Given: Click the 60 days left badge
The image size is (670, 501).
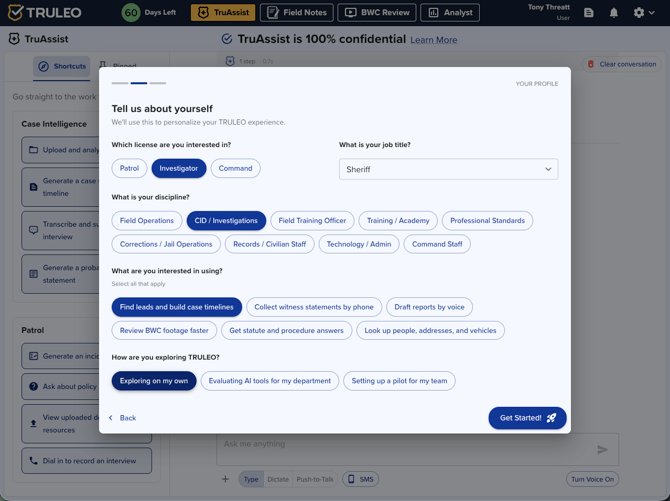Looking at the screenshot, I should tap(131, 12).
